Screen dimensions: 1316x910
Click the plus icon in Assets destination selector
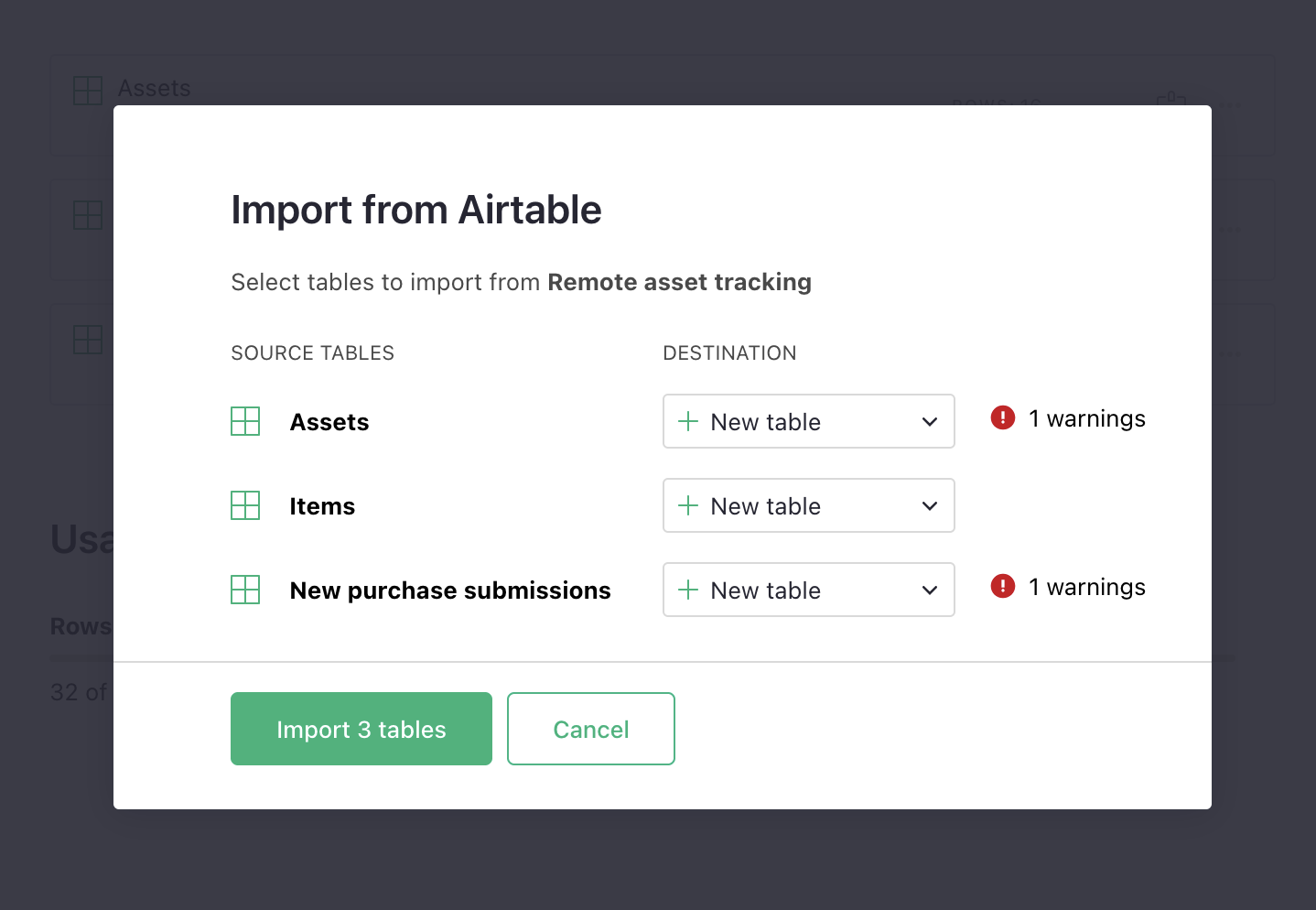point(687,421)
